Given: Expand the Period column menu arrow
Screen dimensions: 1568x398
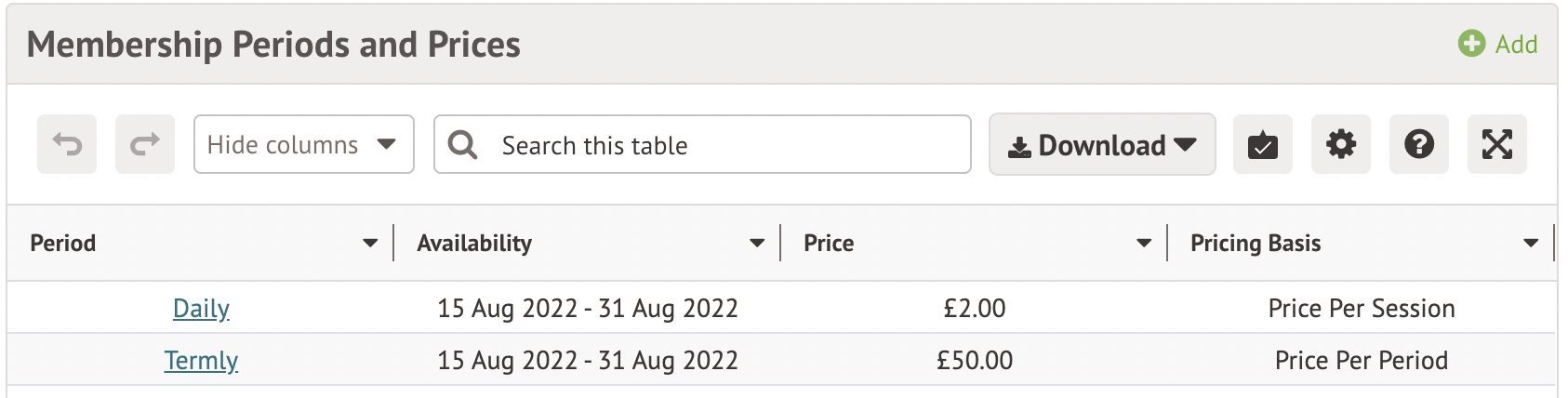Looking at the screenshot, I should click(370, 244).
